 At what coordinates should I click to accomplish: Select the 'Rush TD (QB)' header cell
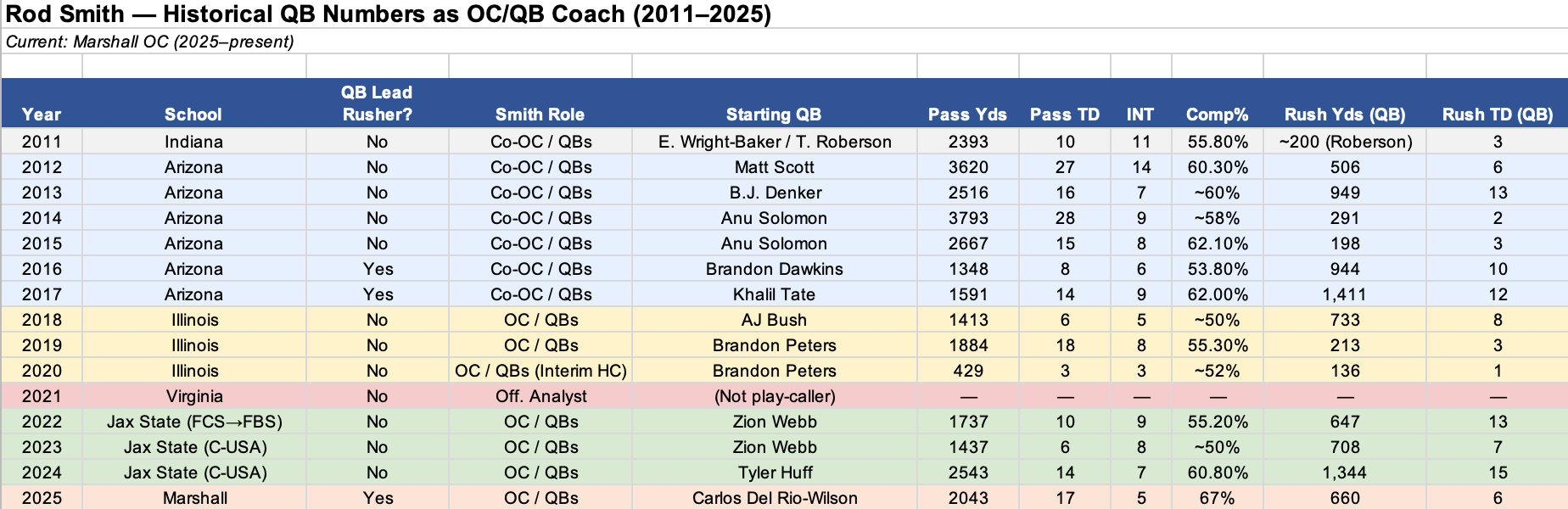coord(1497,115)
